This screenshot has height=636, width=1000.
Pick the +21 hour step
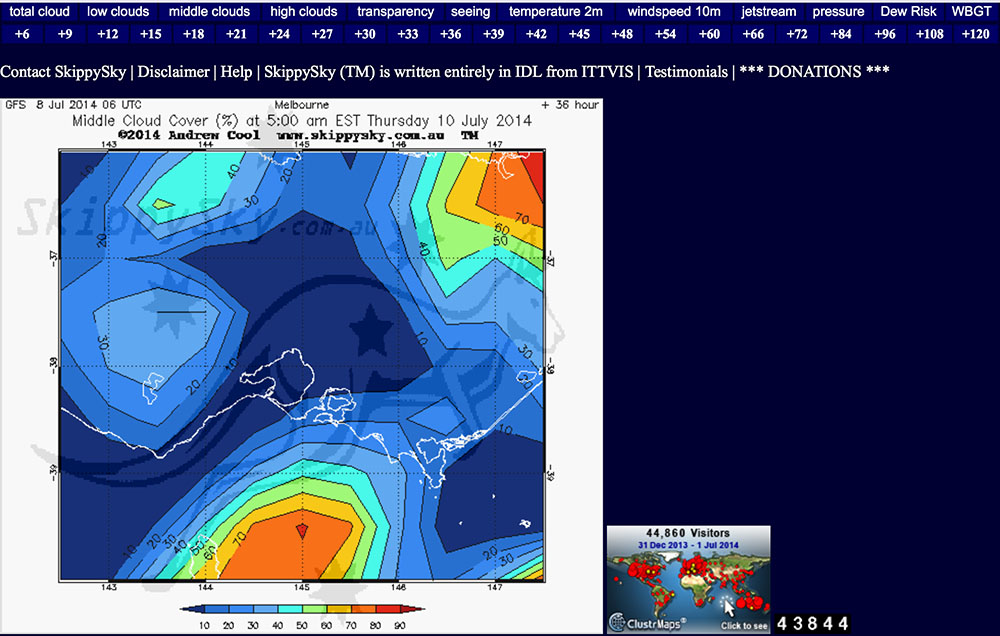pos(236,34)
